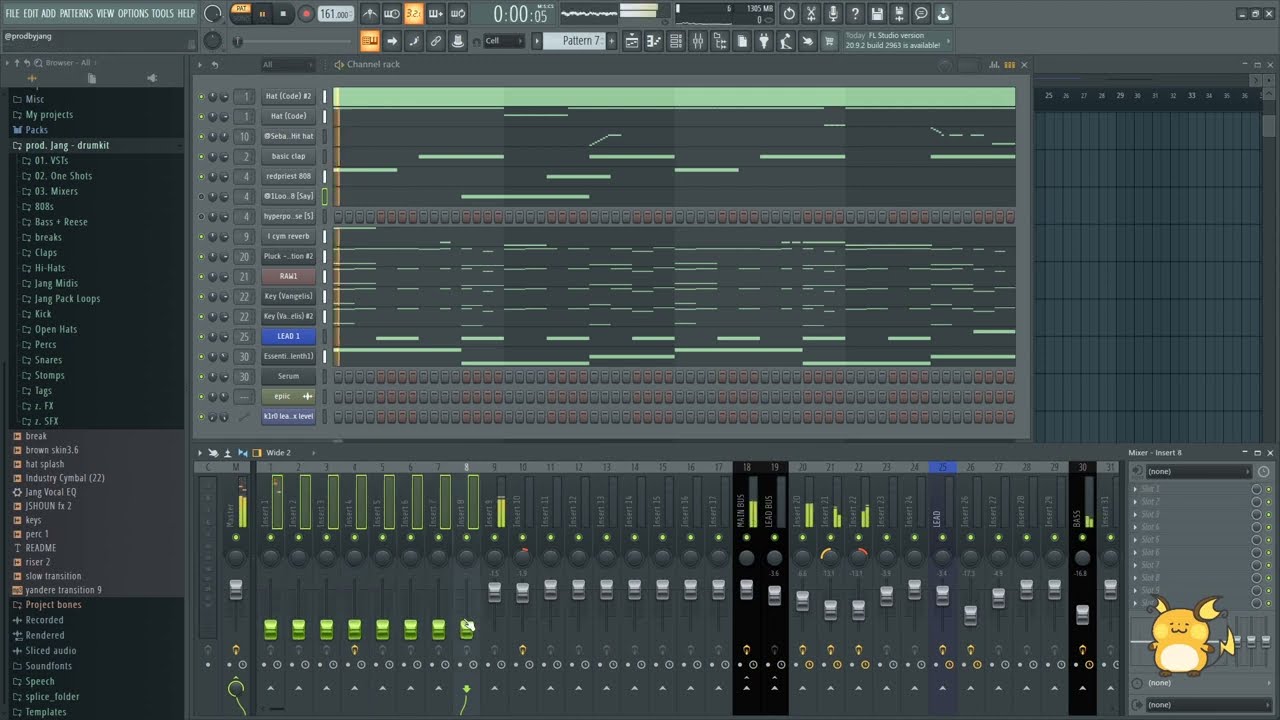Image resolution: width=1280 pixels, height=720 pixels.
Task: Click the RAW1 channel button
Action: [289, 277]
